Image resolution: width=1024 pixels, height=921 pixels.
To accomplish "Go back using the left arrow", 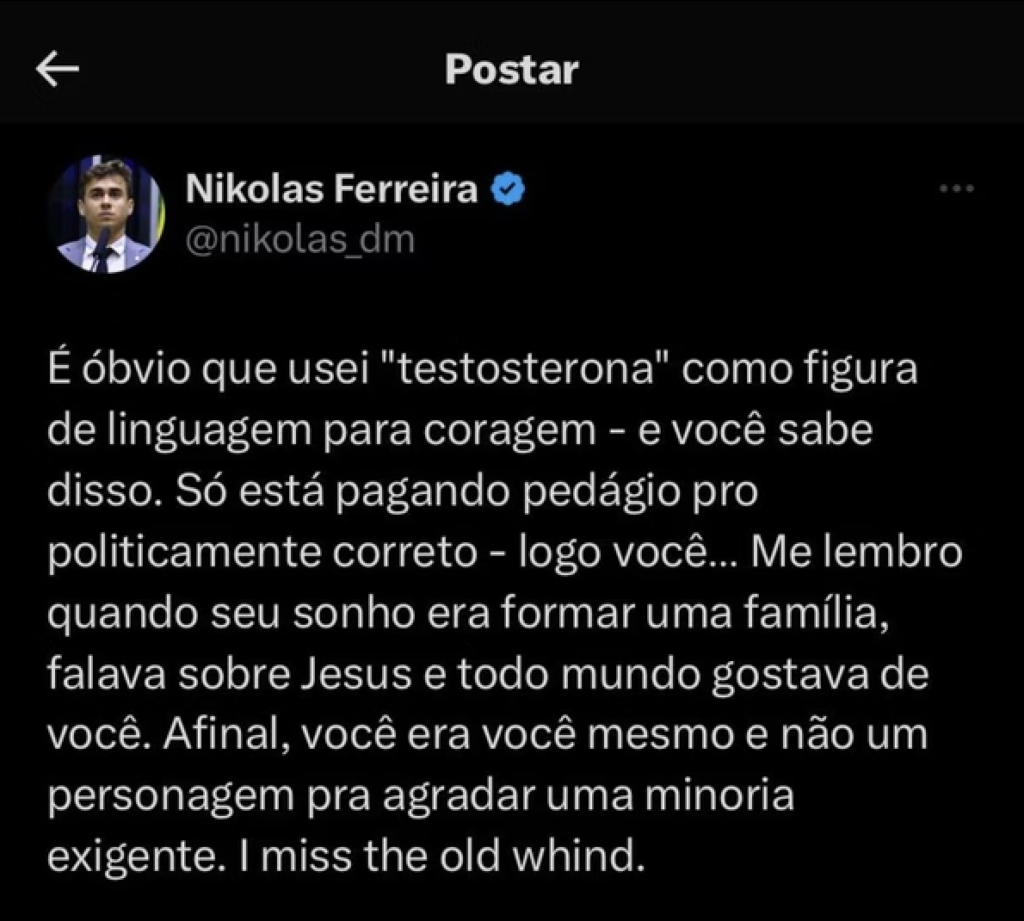I will [x=57, y=68].
